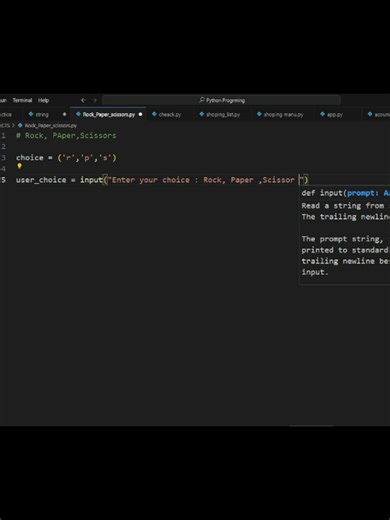Click 'def input(prompt' in the hover popup
This screenshot has height=520, width=390.
[340, 193]
